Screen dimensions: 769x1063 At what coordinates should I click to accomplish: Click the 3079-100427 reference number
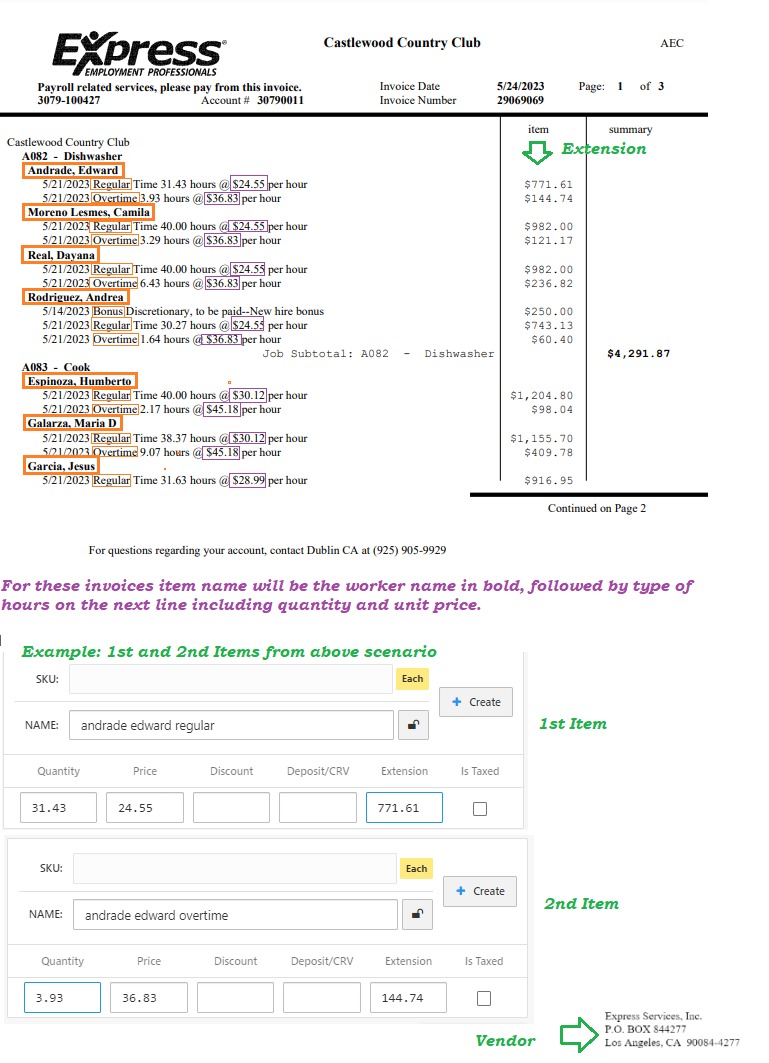(x=68, y=100)
